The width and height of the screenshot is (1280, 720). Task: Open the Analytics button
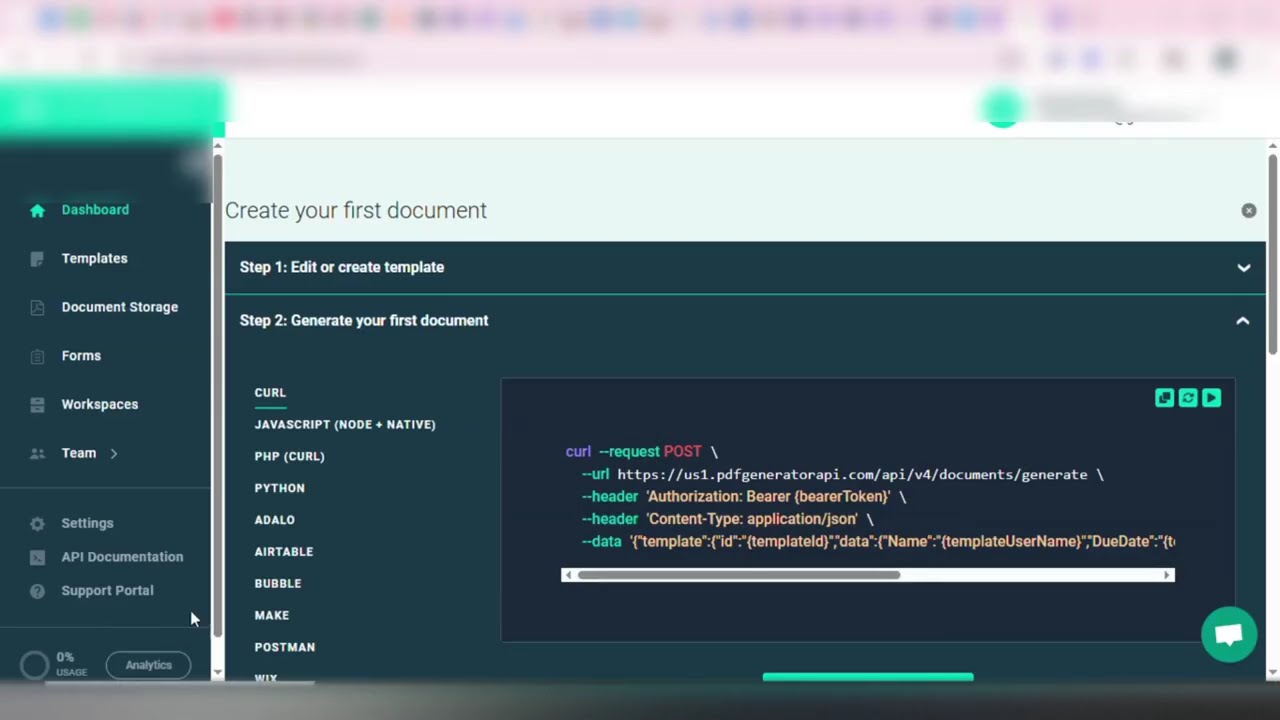click(148, 665)
